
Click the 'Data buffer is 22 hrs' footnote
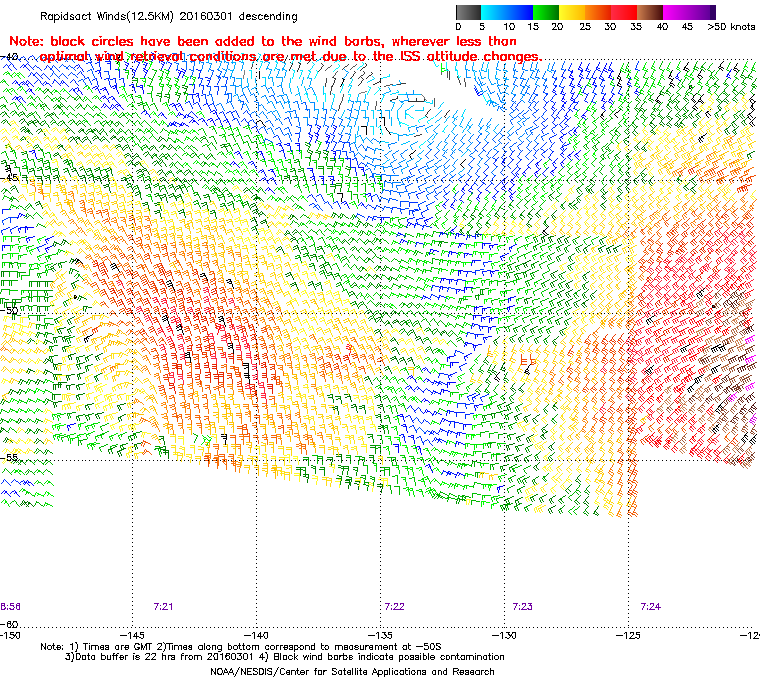point(285,657)
